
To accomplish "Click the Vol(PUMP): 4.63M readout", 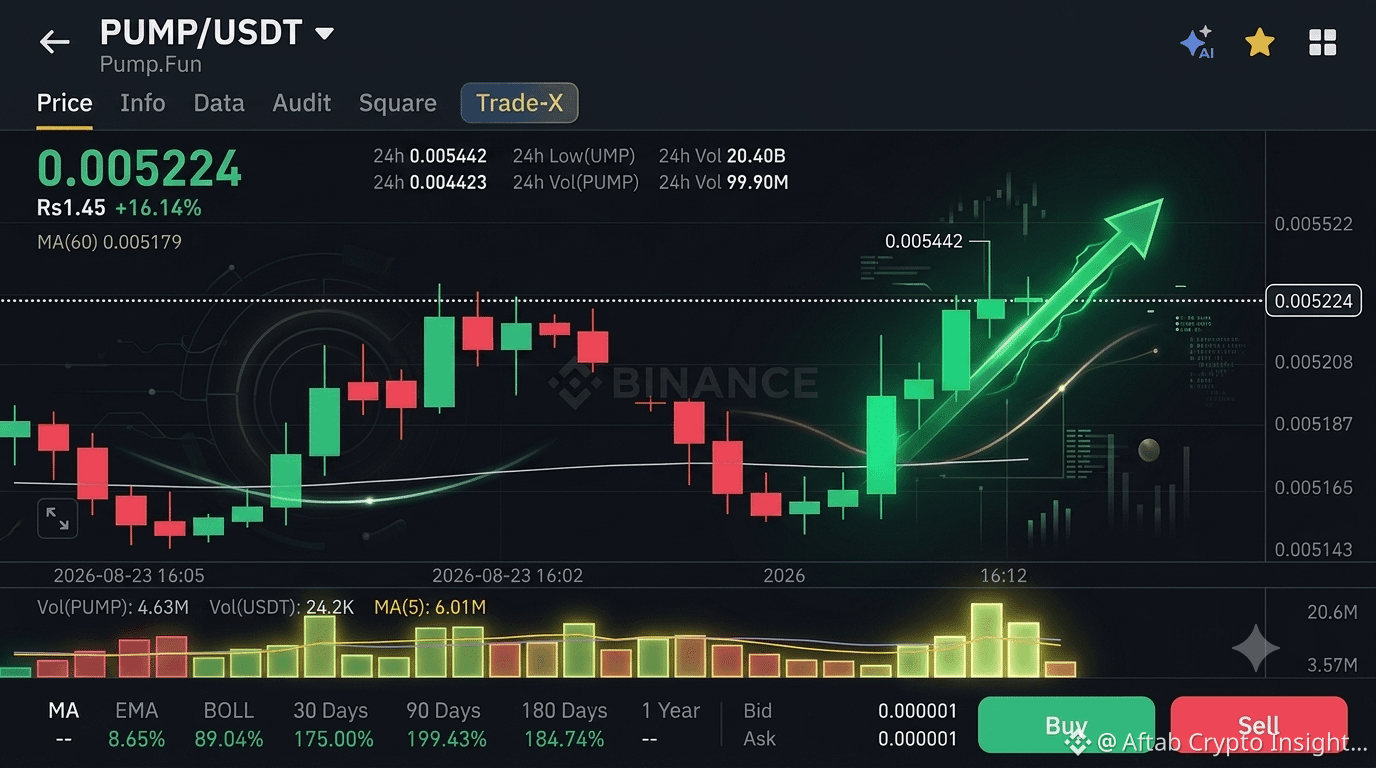I will pyautogui.click(x=113, y=607).
